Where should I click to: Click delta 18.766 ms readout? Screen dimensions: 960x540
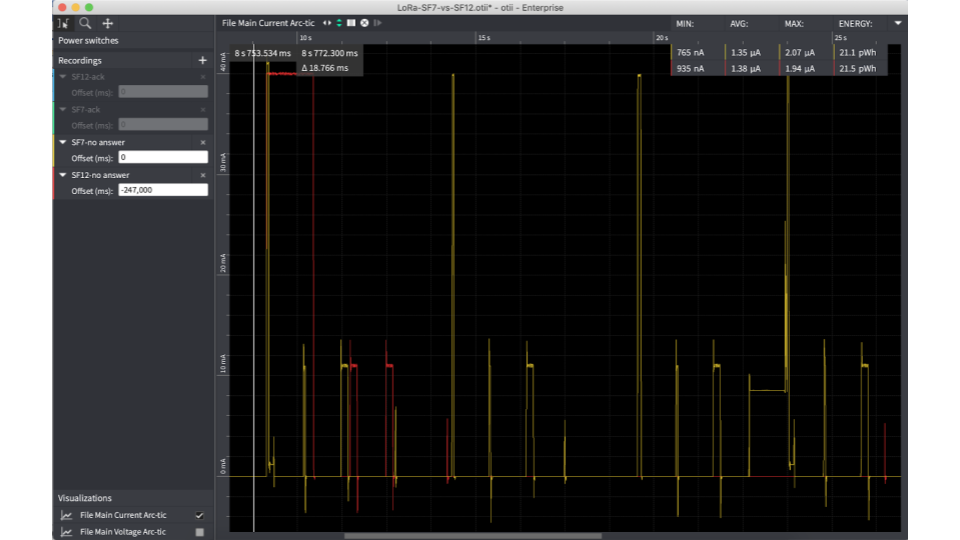(325, 68)
